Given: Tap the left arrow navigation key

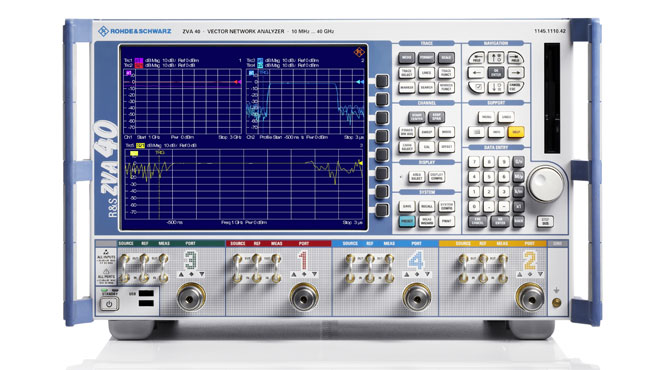Looking at the screenshot, I should (x=477, y=73).
